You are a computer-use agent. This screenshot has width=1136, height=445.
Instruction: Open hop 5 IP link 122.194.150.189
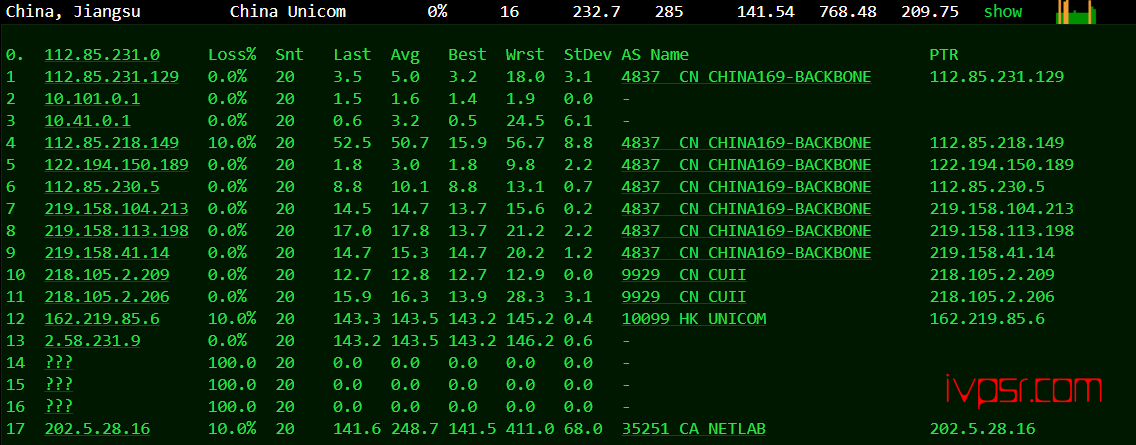[x=117, y=165]
